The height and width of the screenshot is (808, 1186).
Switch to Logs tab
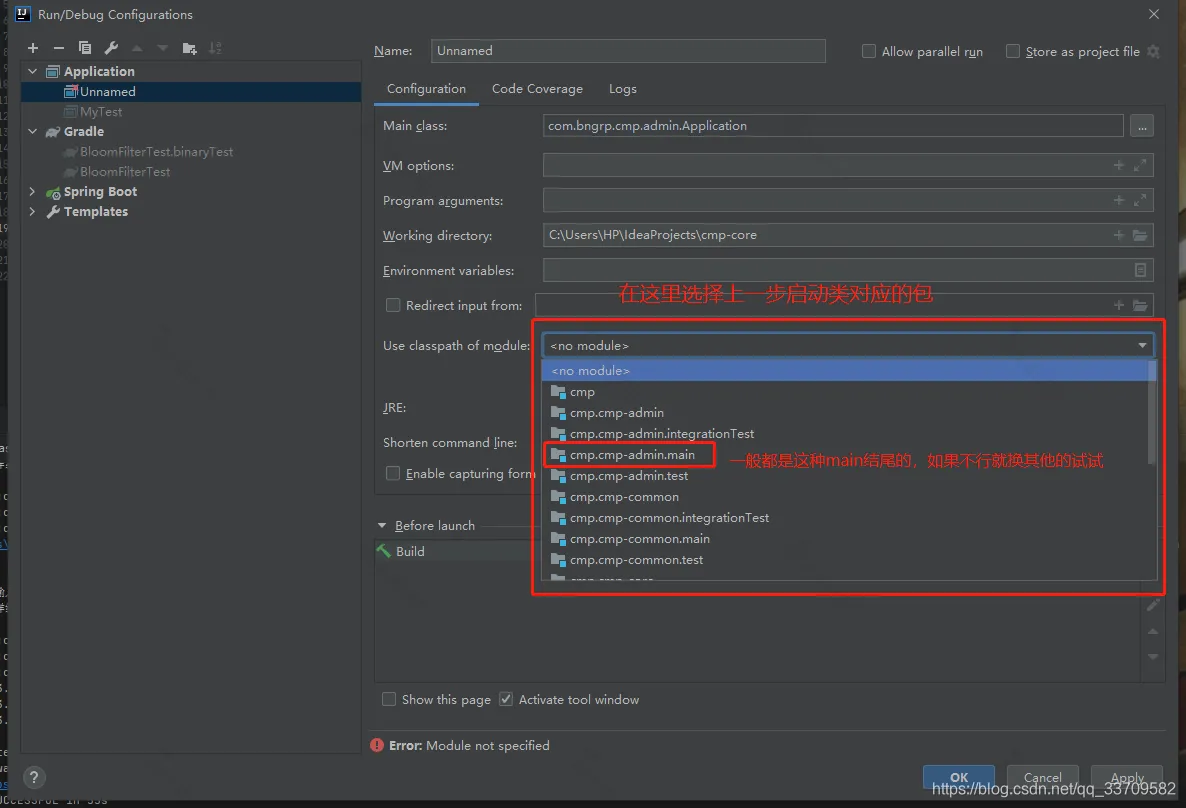click(622, 89)
